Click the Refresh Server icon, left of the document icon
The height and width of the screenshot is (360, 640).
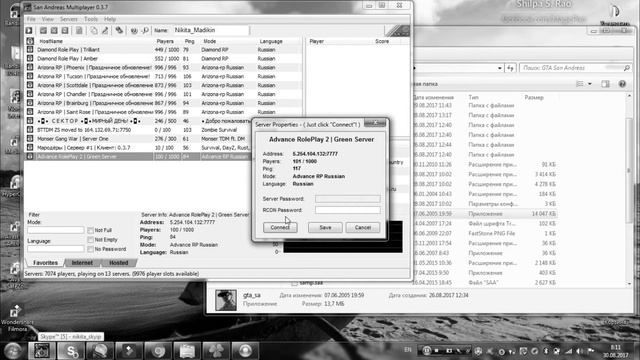(65, 31)
